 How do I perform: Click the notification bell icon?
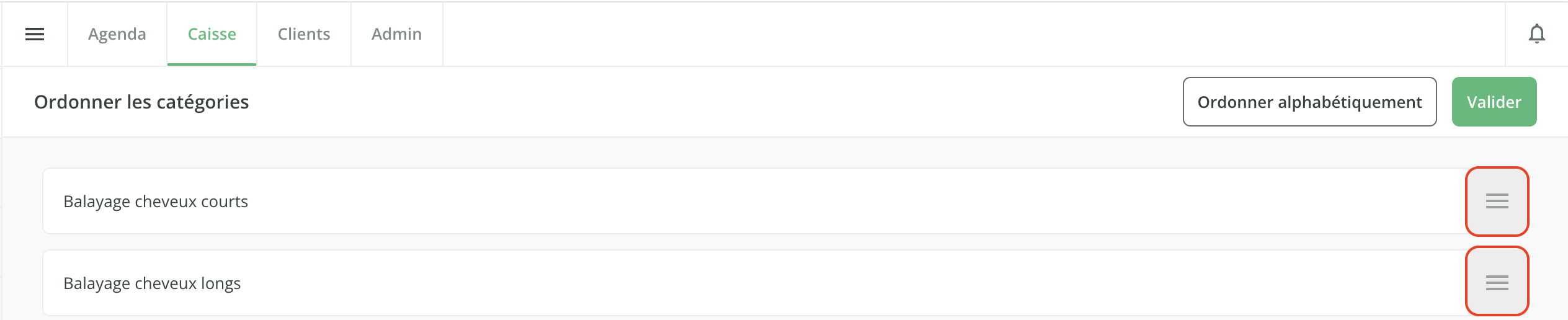[x=1536, y=34]
